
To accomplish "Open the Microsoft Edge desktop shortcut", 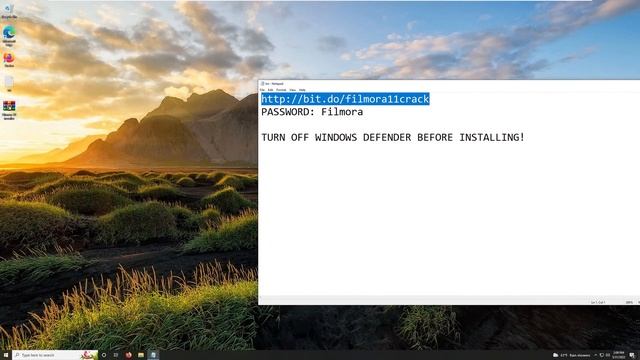I will coord(9,36).
